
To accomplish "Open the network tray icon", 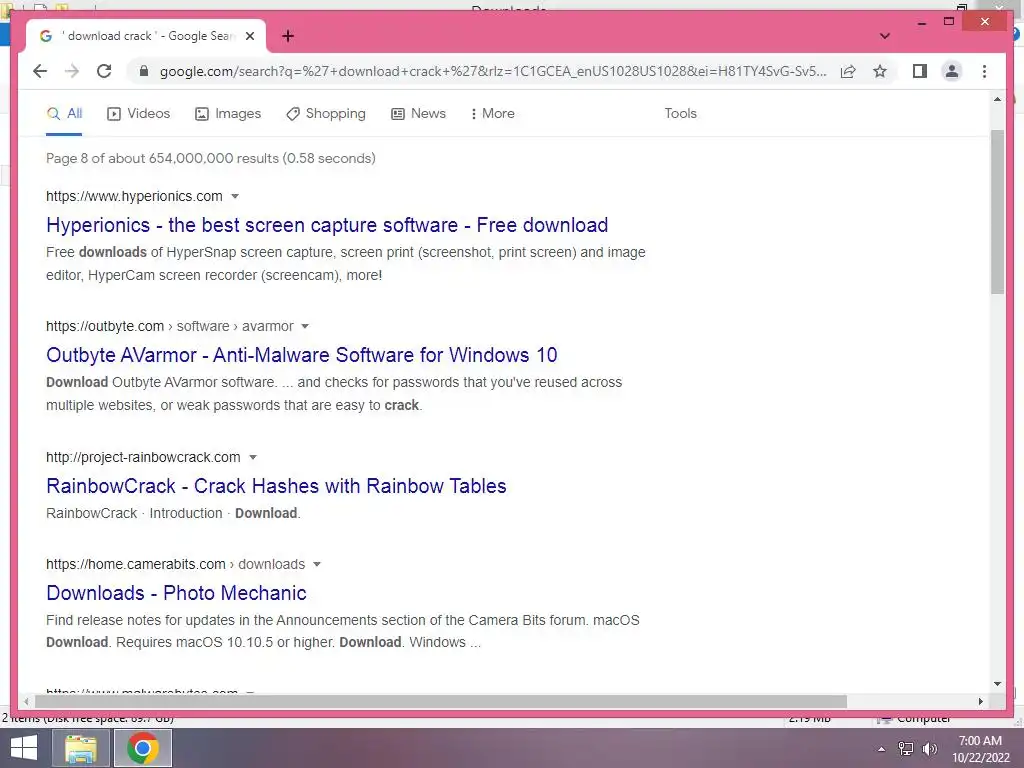I will point(906,749).
